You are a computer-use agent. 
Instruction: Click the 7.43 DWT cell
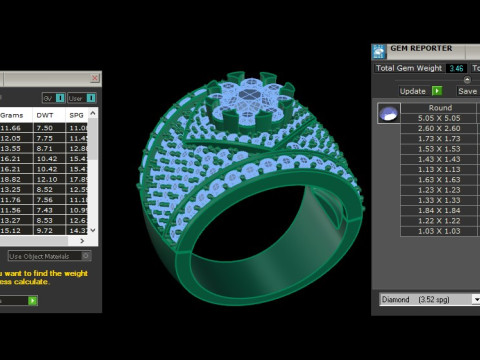pyautogui.click(x=49, y=210)
